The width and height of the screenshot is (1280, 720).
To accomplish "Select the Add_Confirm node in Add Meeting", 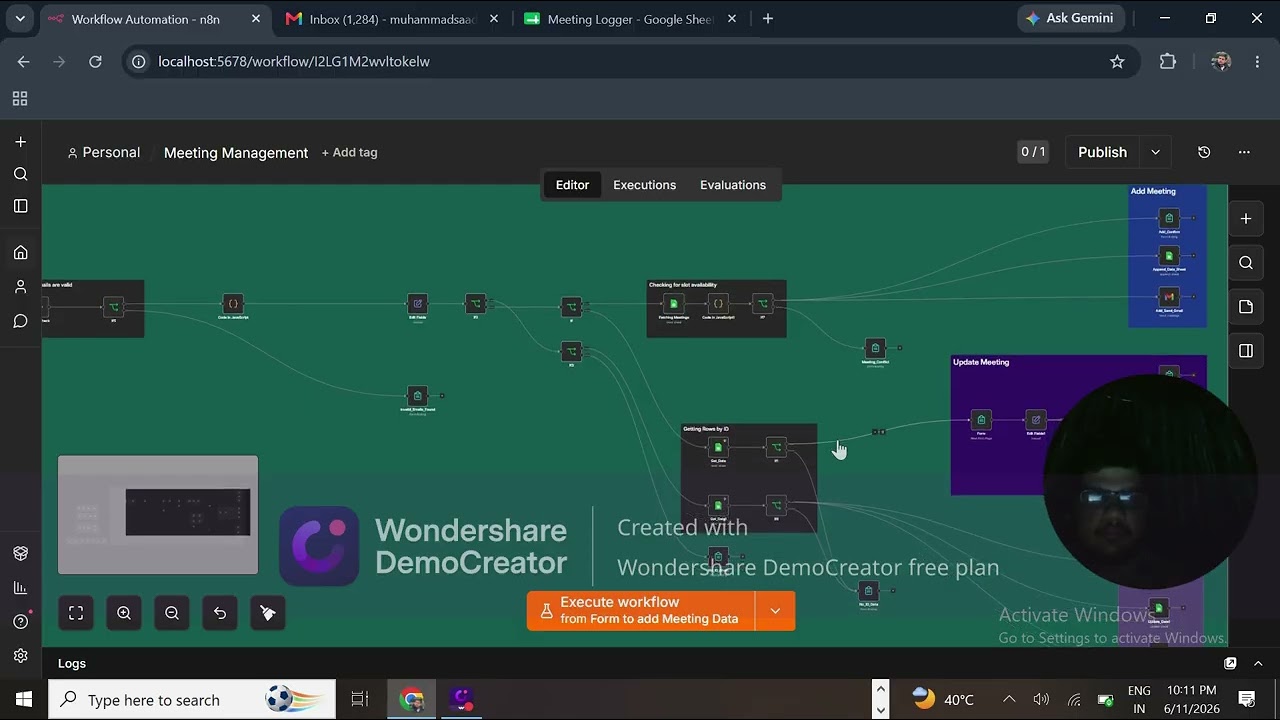I will (1168, 218).
